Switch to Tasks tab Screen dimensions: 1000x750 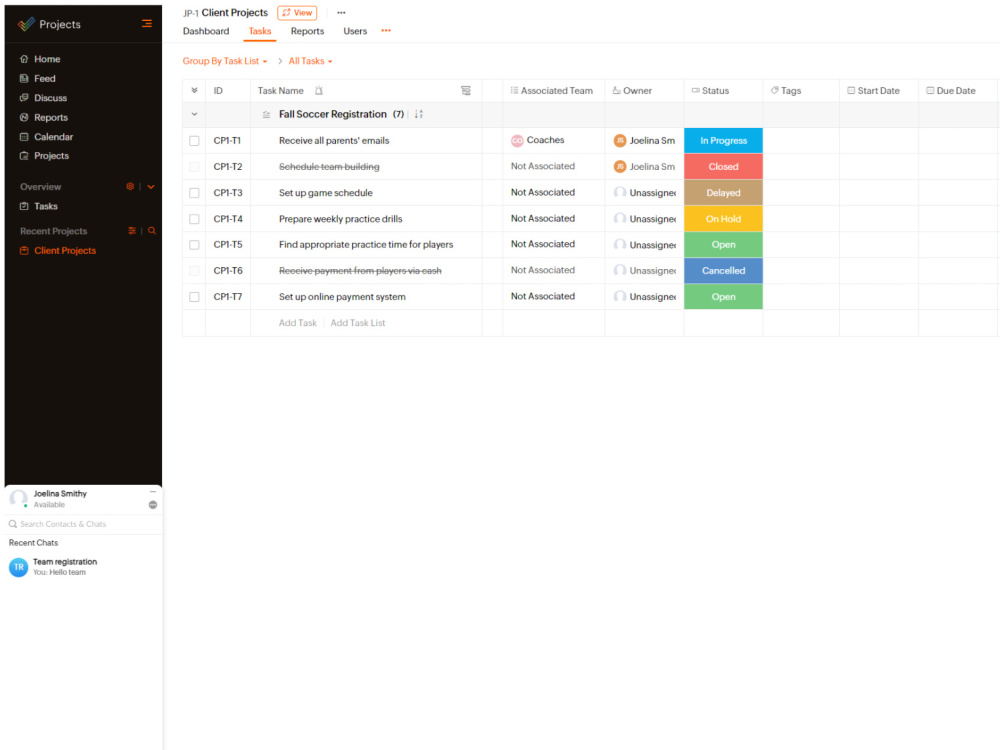coord(260,31)
